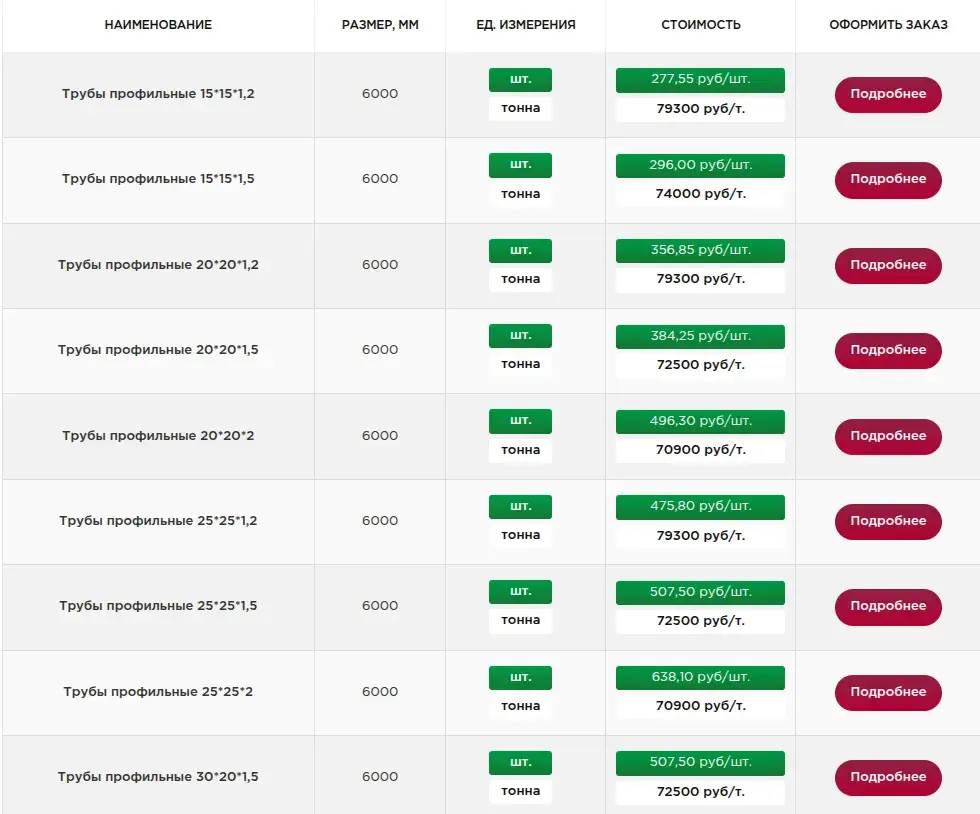Viewport: 980px width, 814px height.
Task: Click the НАИМЕНОВАНИЕ column header
Action: (158, 25)
